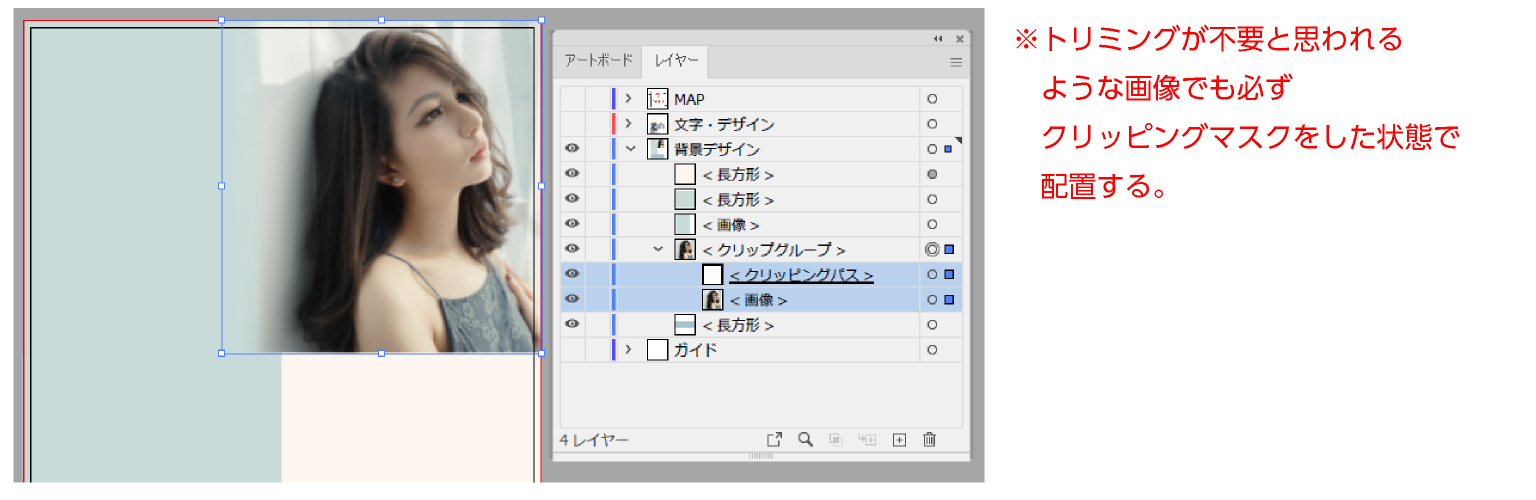The image size is (1536, 500).
Task: Click the Make/Release Clipping Mask icon
Action: pyautogui.click(x=835, y=440)
